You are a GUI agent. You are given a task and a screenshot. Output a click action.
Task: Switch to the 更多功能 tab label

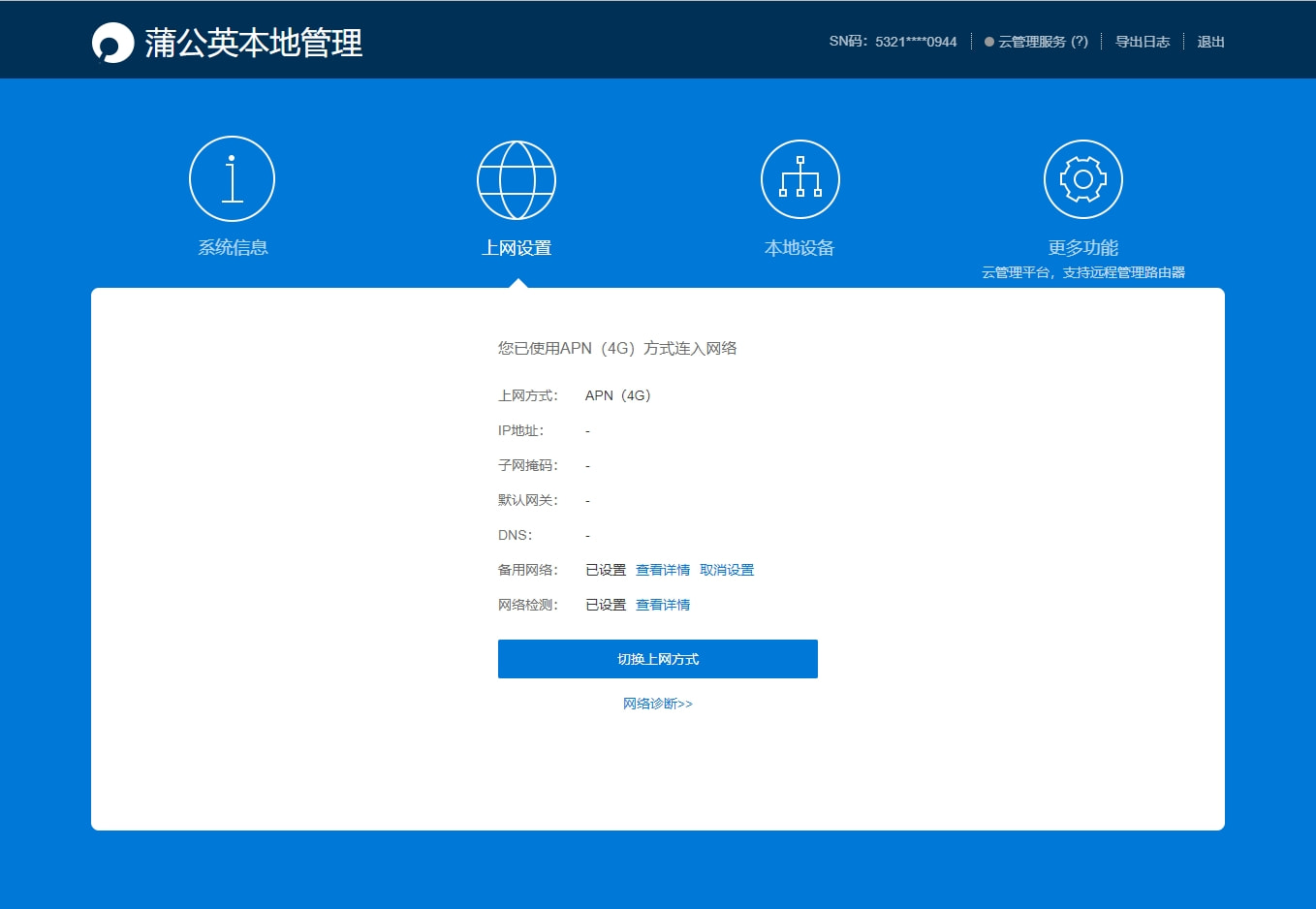[x=1083, y=248]
